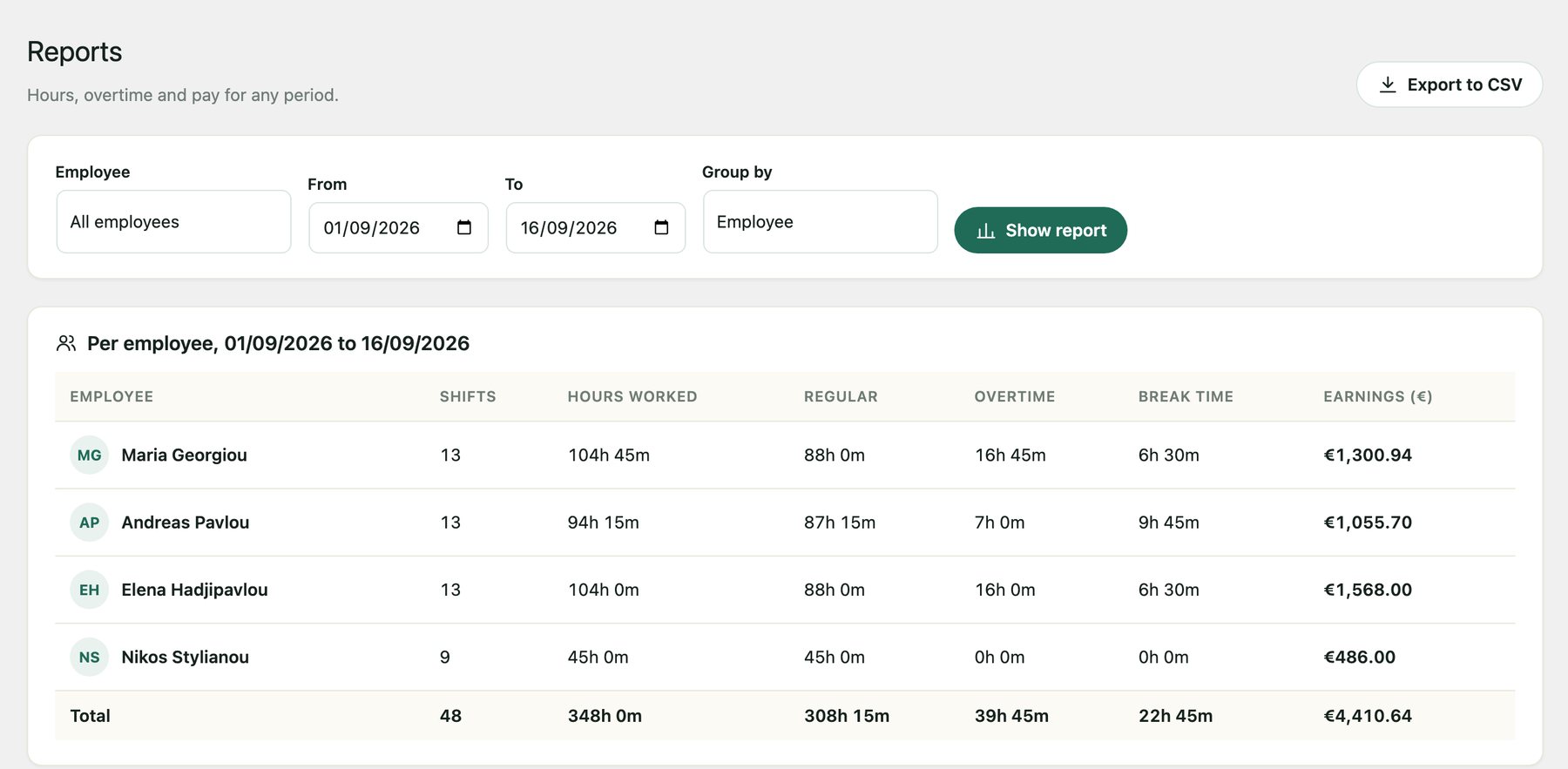Click Andreas Pavlou's hours worked 94h 15m

coord(604,523)
